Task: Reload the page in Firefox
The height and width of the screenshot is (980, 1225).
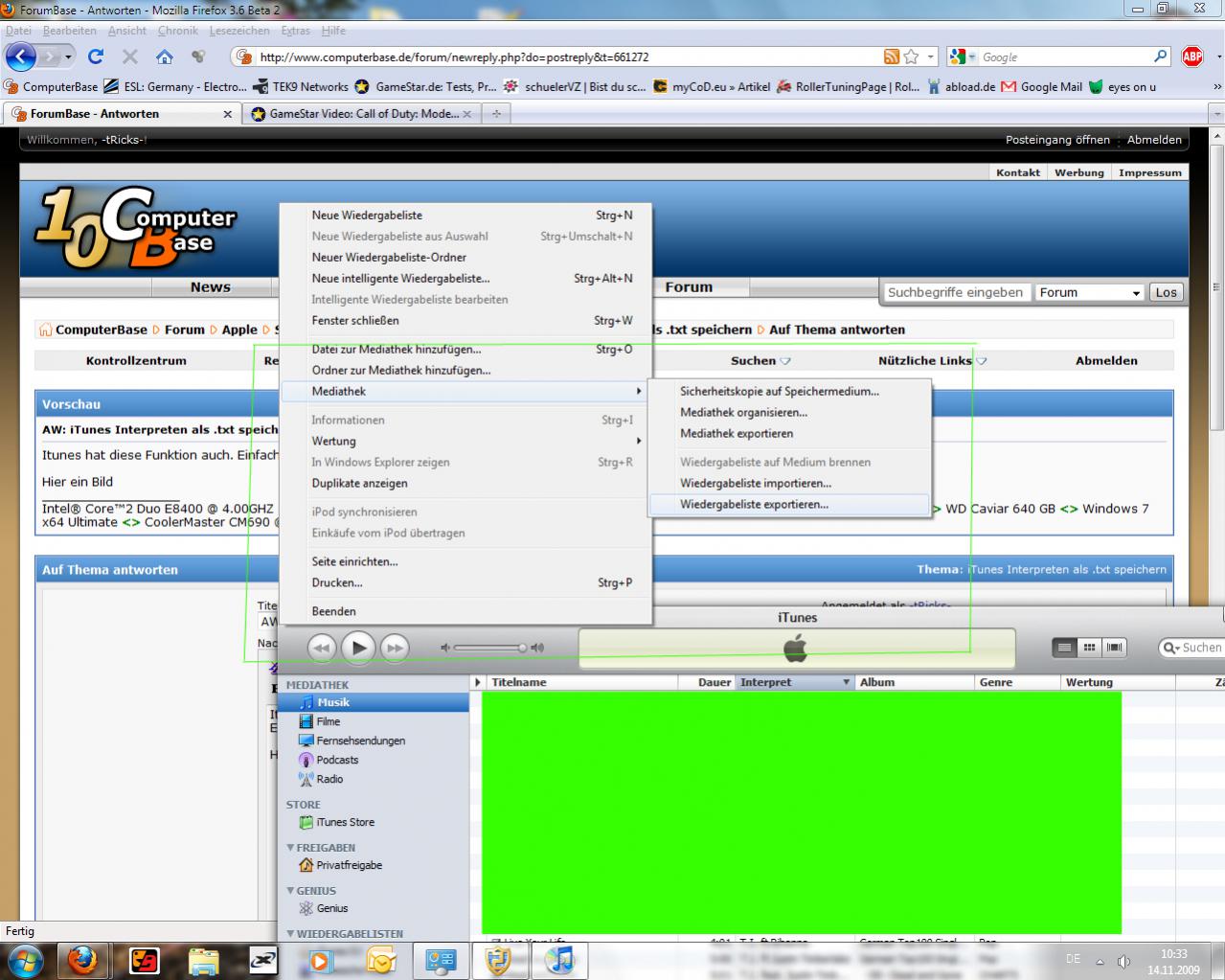Action: pyautogui.click(x=96, y=57)
